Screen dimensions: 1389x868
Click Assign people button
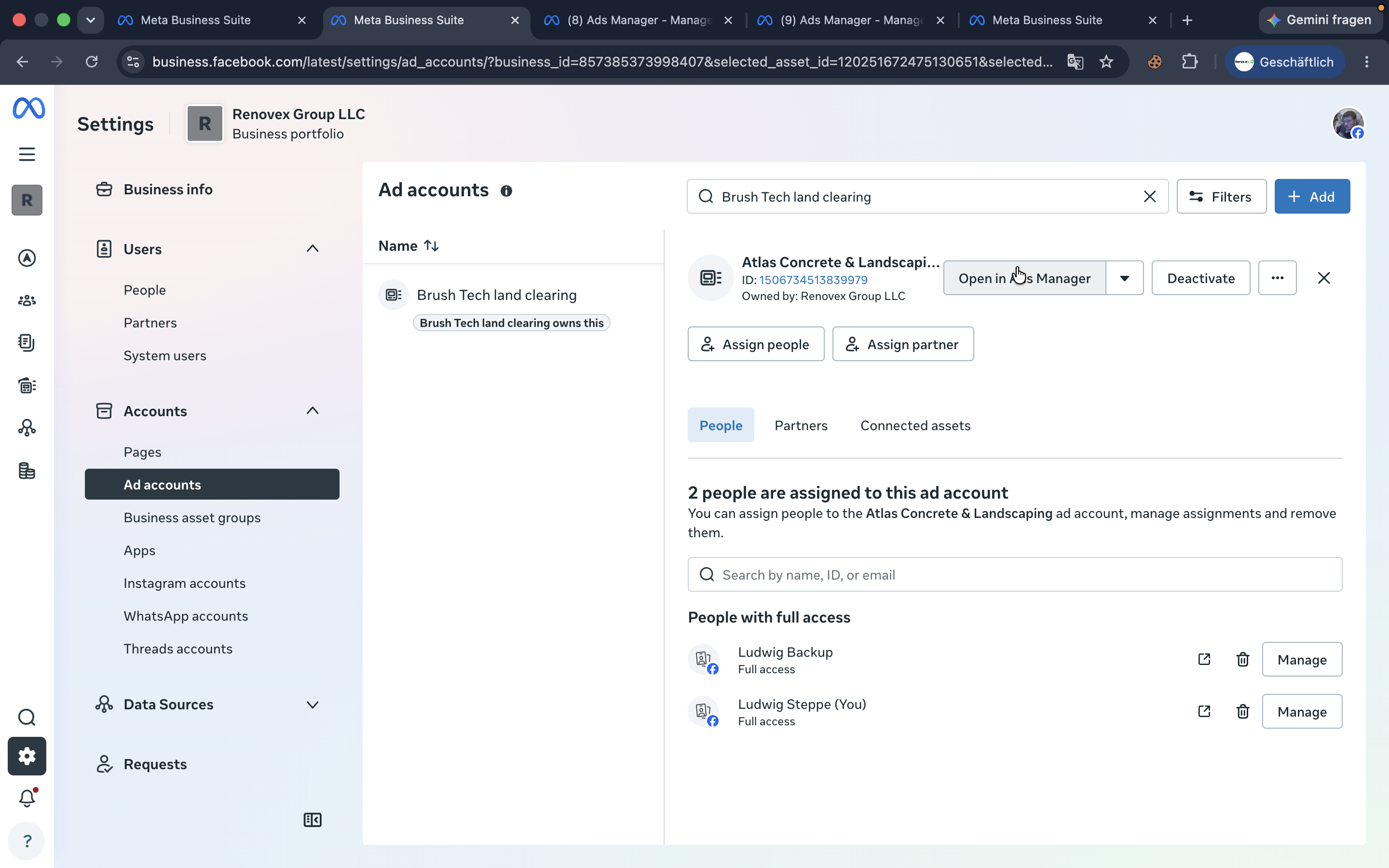(x=756, y=344)
